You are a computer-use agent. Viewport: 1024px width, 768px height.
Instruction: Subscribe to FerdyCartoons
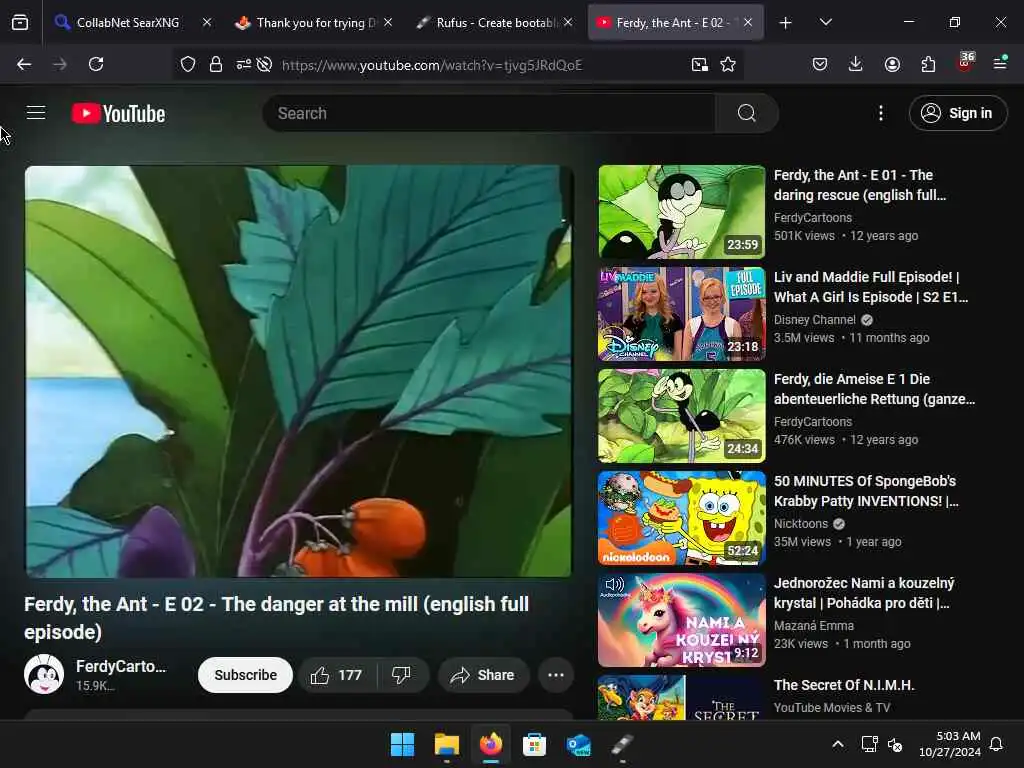click(x=246, y=675)
